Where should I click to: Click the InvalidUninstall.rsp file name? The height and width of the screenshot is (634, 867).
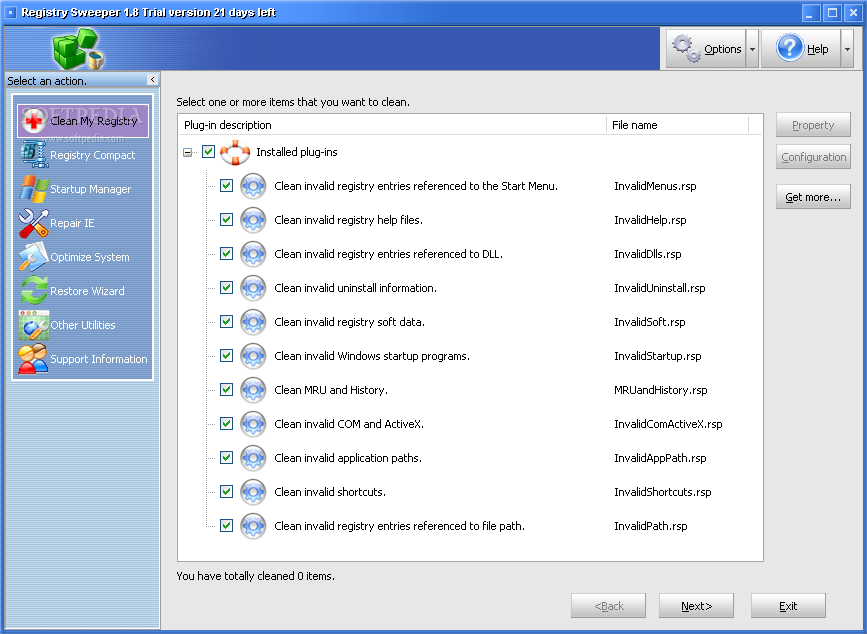[660, 288]
